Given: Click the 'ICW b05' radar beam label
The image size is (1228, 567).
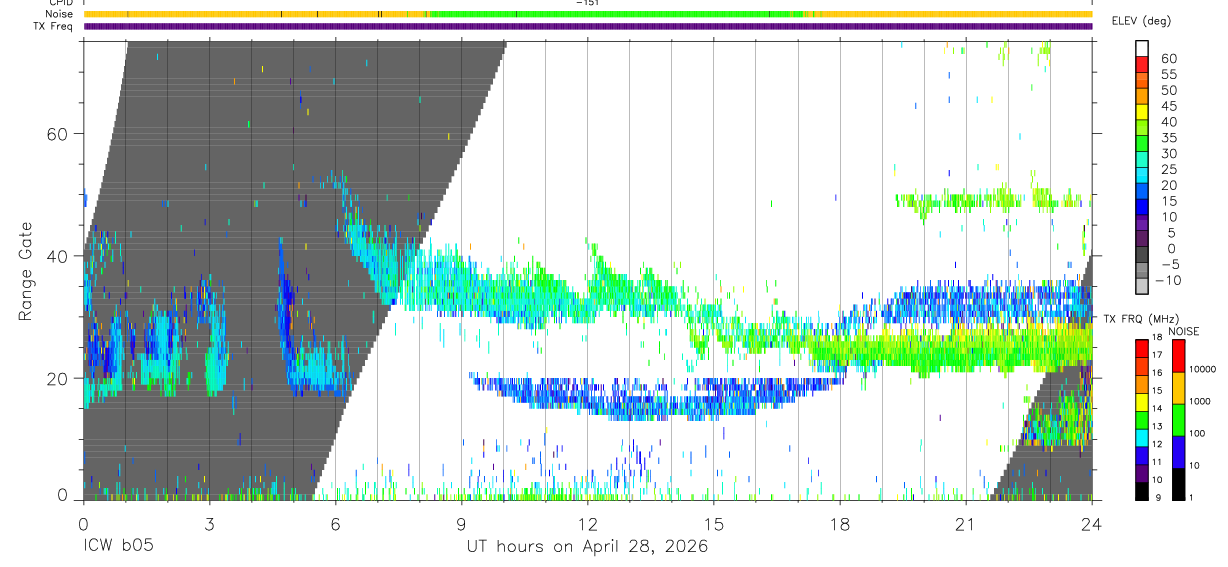Looking at the screenshot, I should click(119, 547).
